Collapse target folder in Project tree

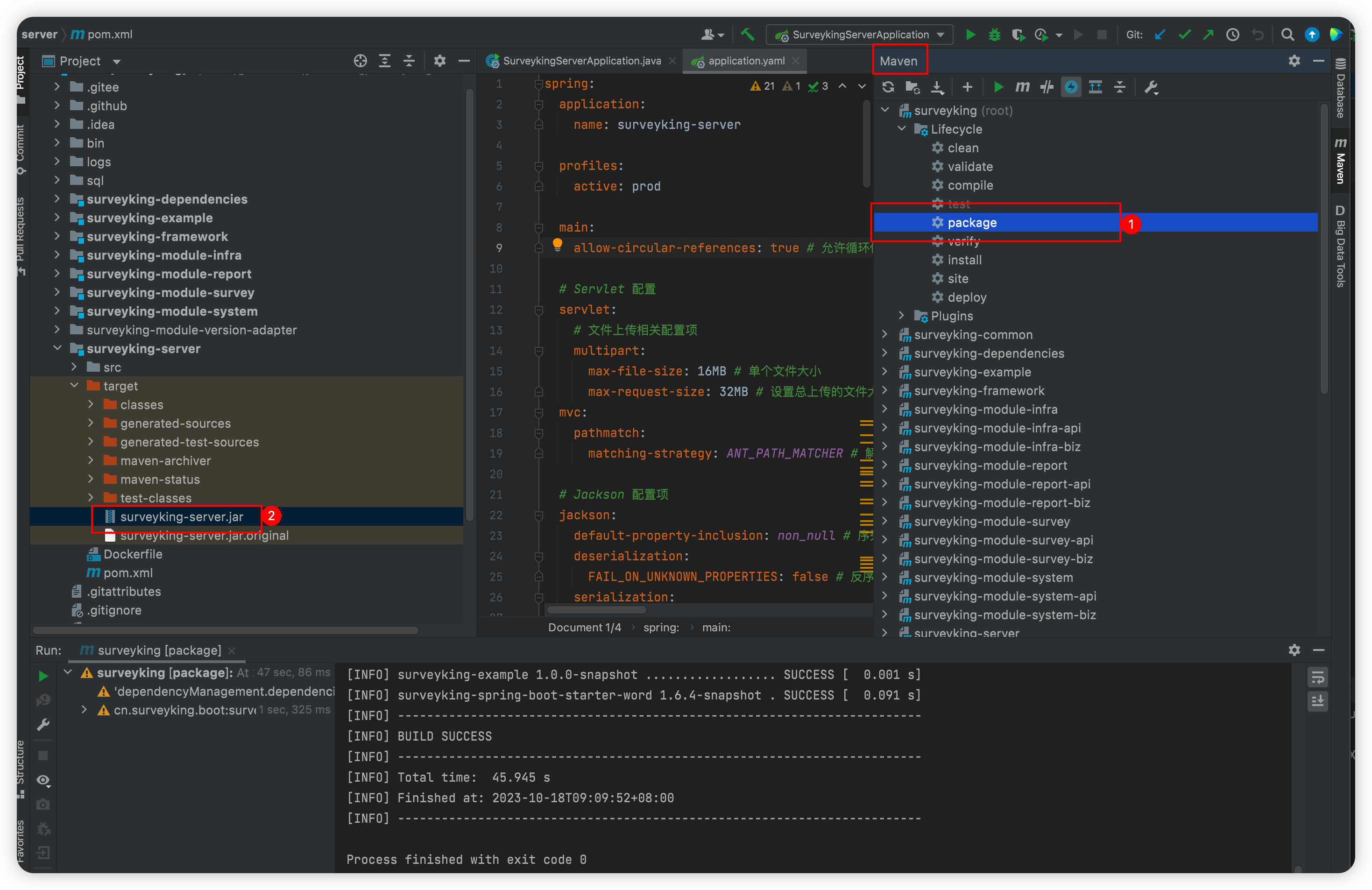coord(74,386)
